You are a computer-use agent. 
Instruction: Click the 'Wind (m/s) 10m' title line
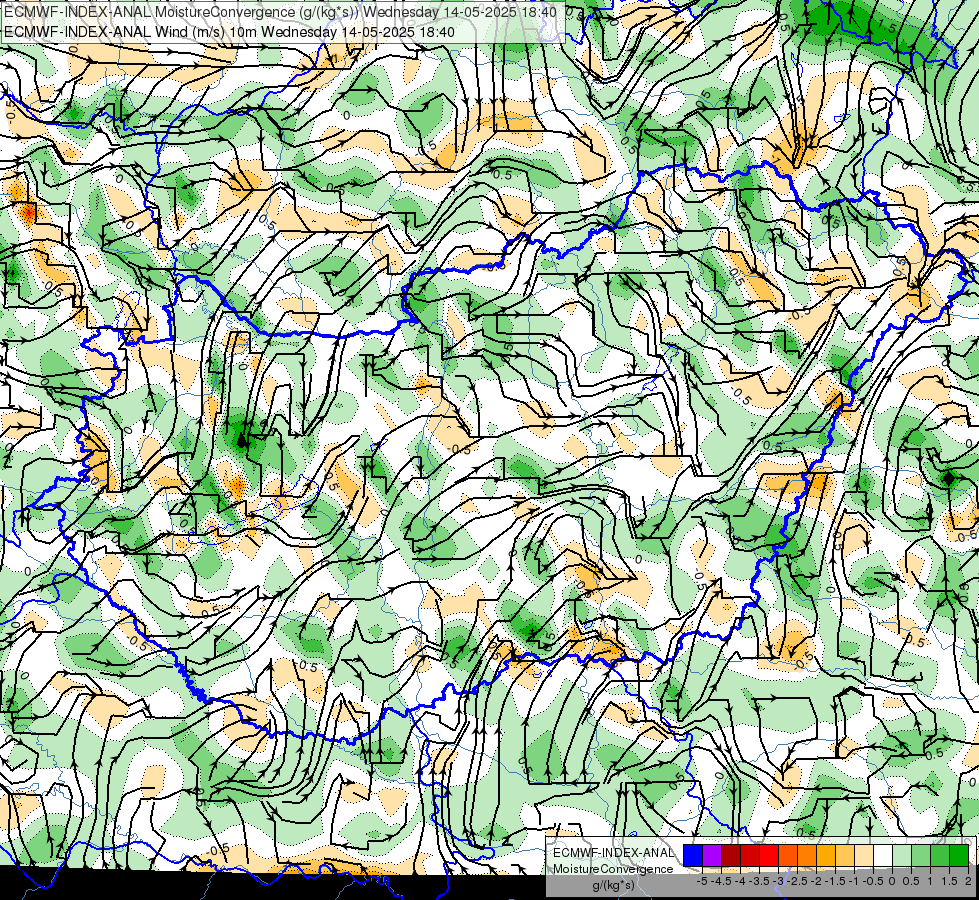(x=229, y=31)
